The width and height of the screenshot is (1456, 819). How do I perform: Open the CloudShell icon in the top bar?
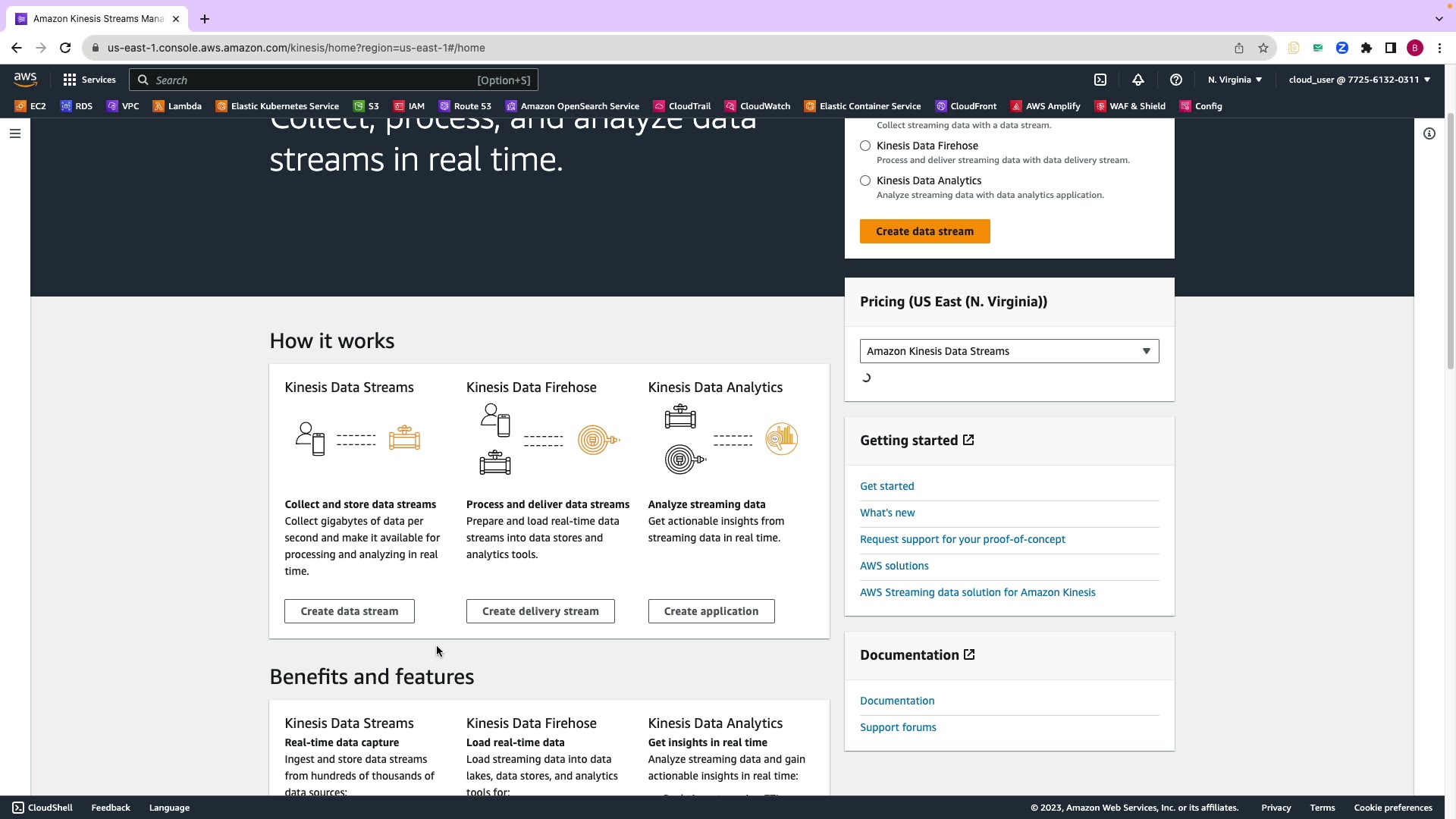tap(1100, 80)
